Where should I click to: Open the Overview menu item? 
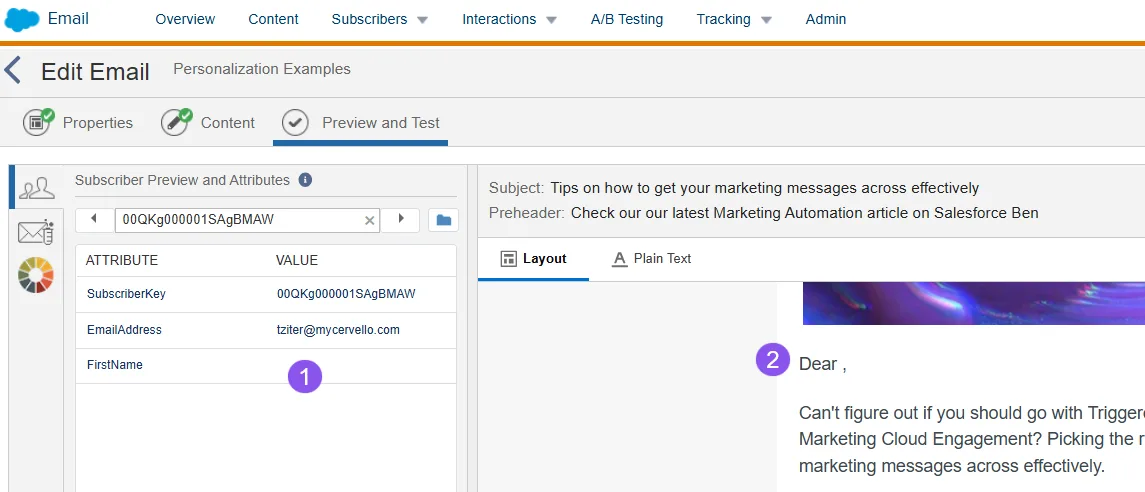coord(185,20)
